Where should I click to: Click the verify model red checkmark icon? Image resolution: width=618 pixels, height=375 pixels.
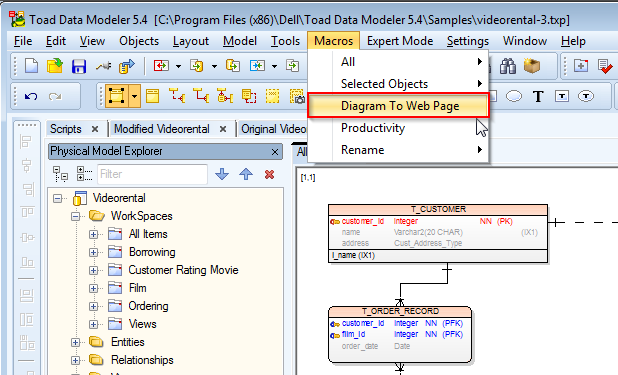(x=605, y=66)
